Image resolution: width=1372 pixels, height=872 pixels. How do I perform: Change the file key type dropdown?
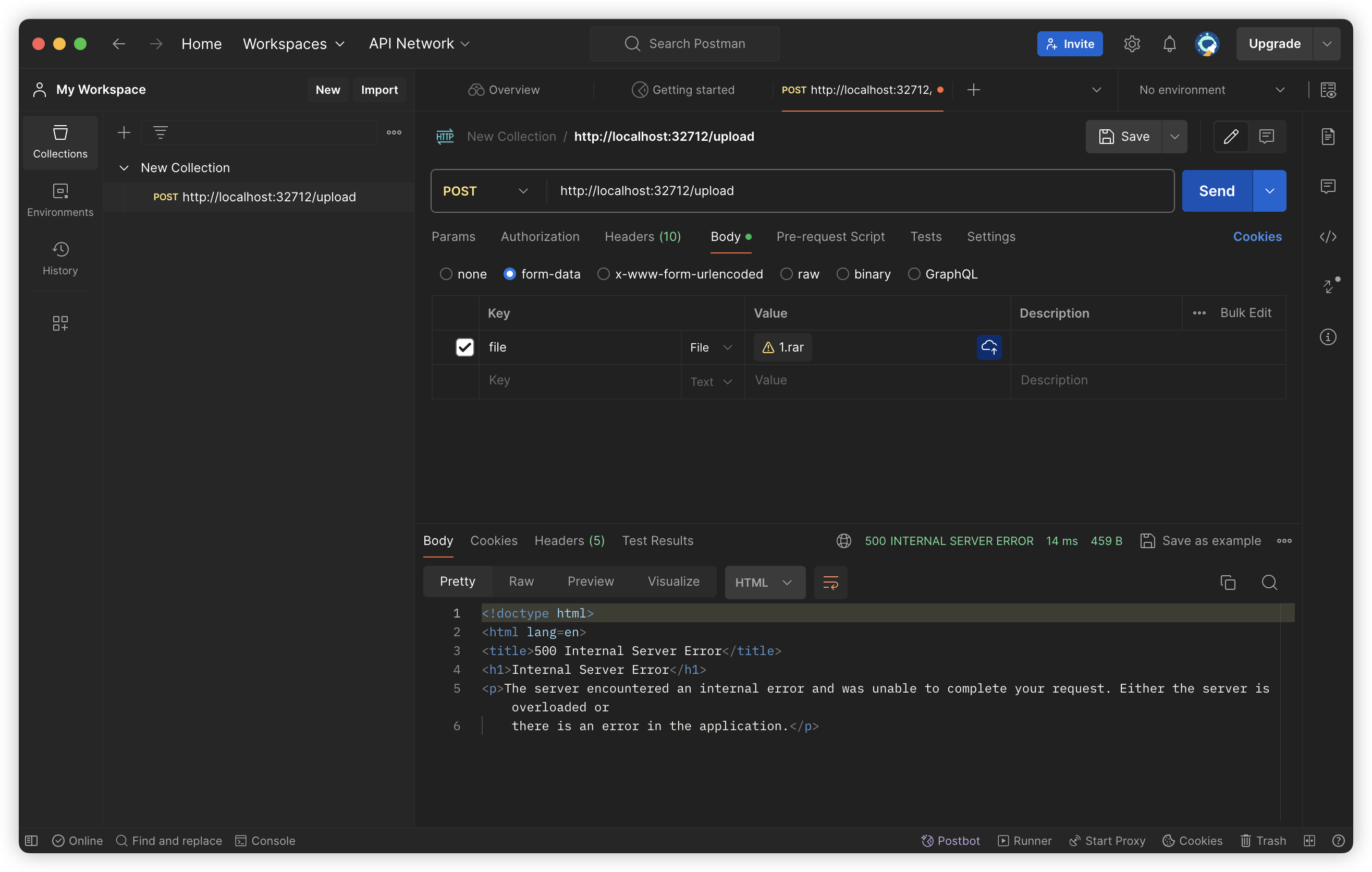[710, 347]
